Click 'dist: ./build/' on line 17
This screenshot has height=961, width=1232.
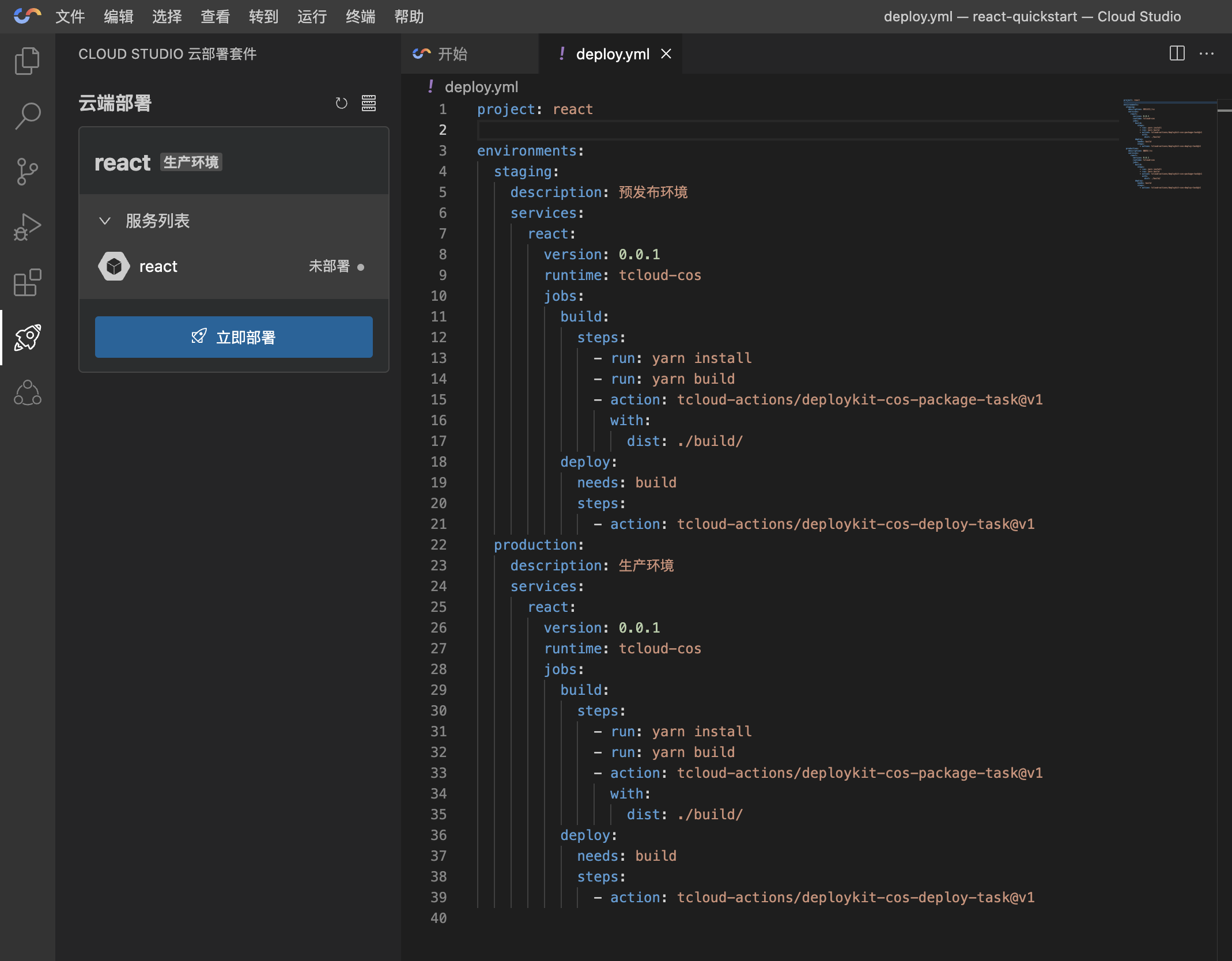click(685, 441)
